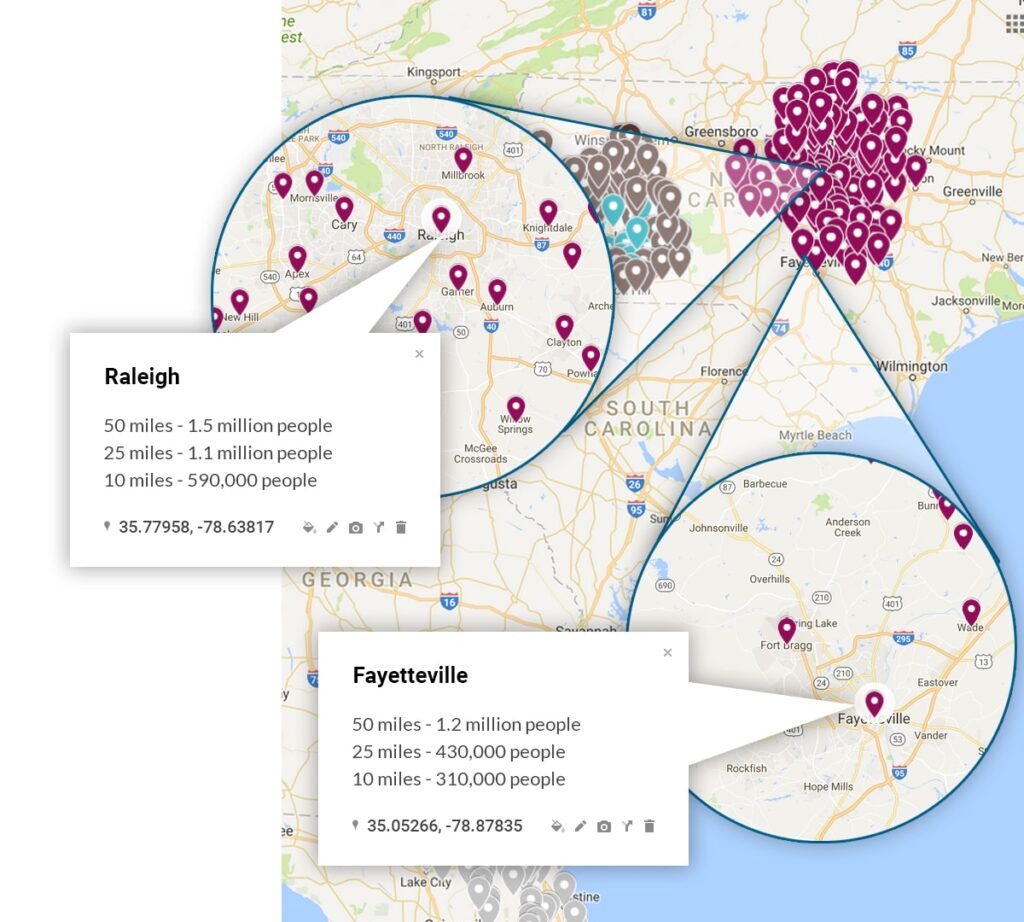Click the Florence city label
The width and height of the screenshot is (1024, 922).
(x=723, y=372)
